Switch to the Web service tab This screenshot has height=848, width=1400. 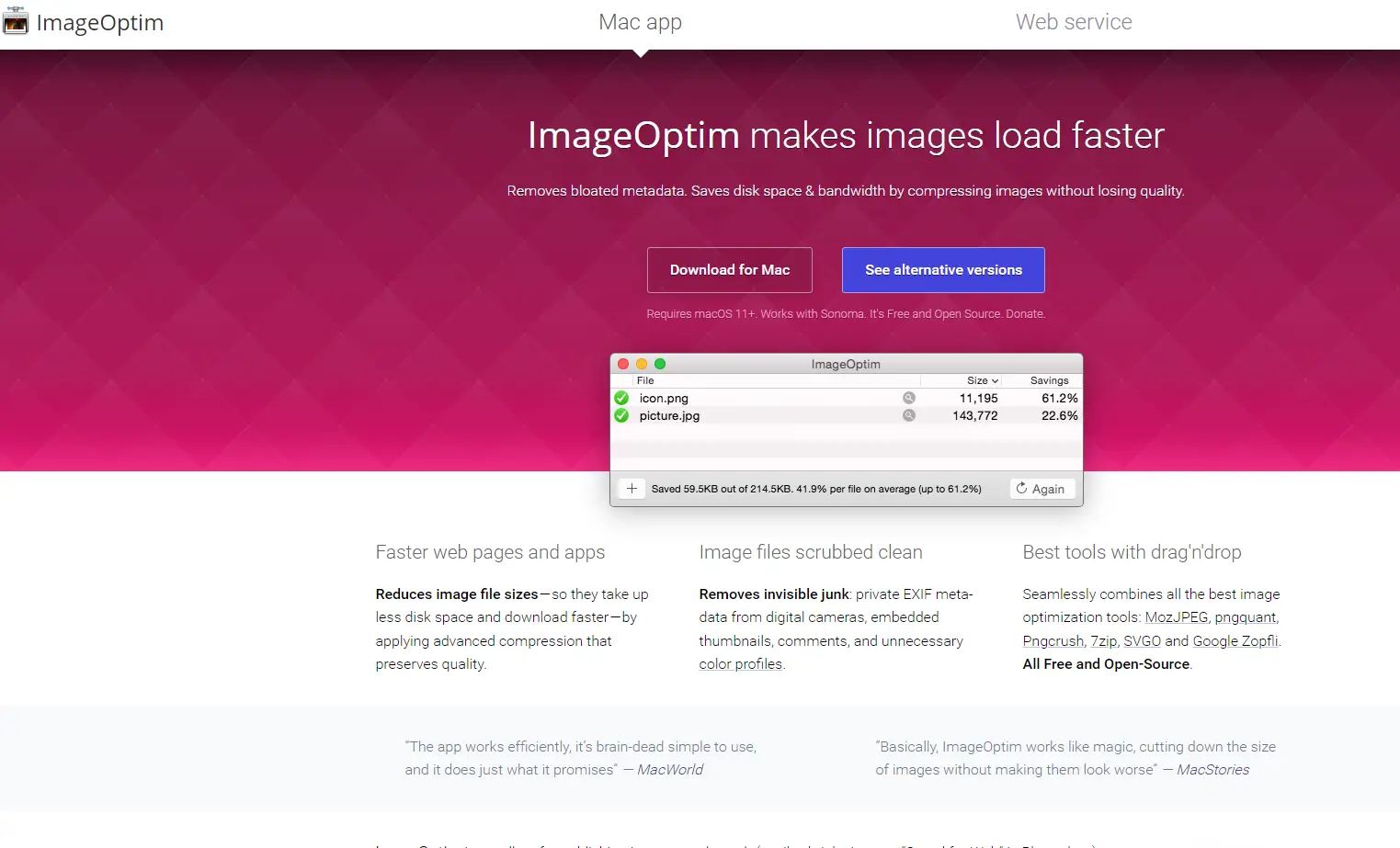tap(1074, 22)
